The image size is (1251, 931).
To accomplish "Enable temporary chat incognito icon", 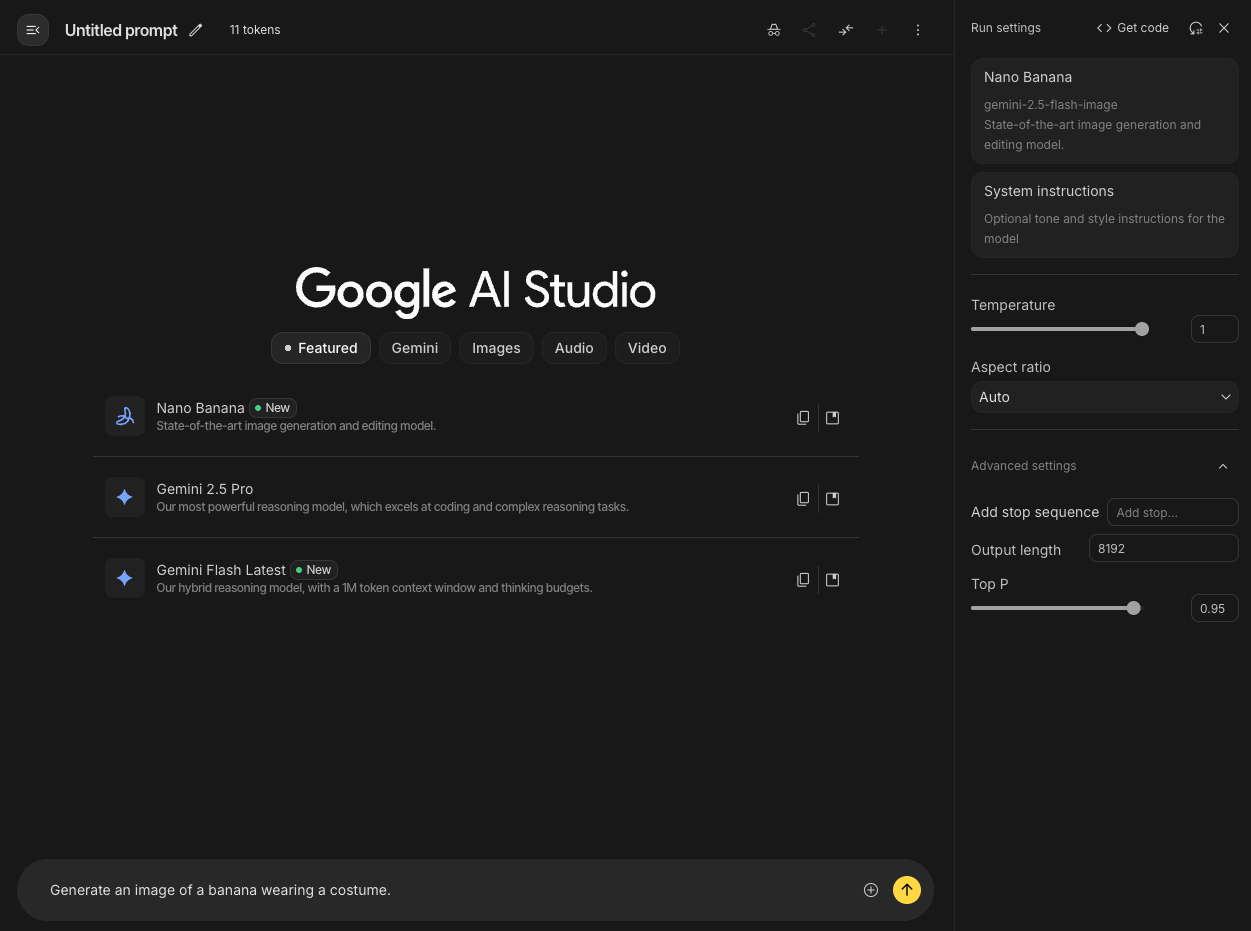I will pyautogui.click(x=774, y=30).
